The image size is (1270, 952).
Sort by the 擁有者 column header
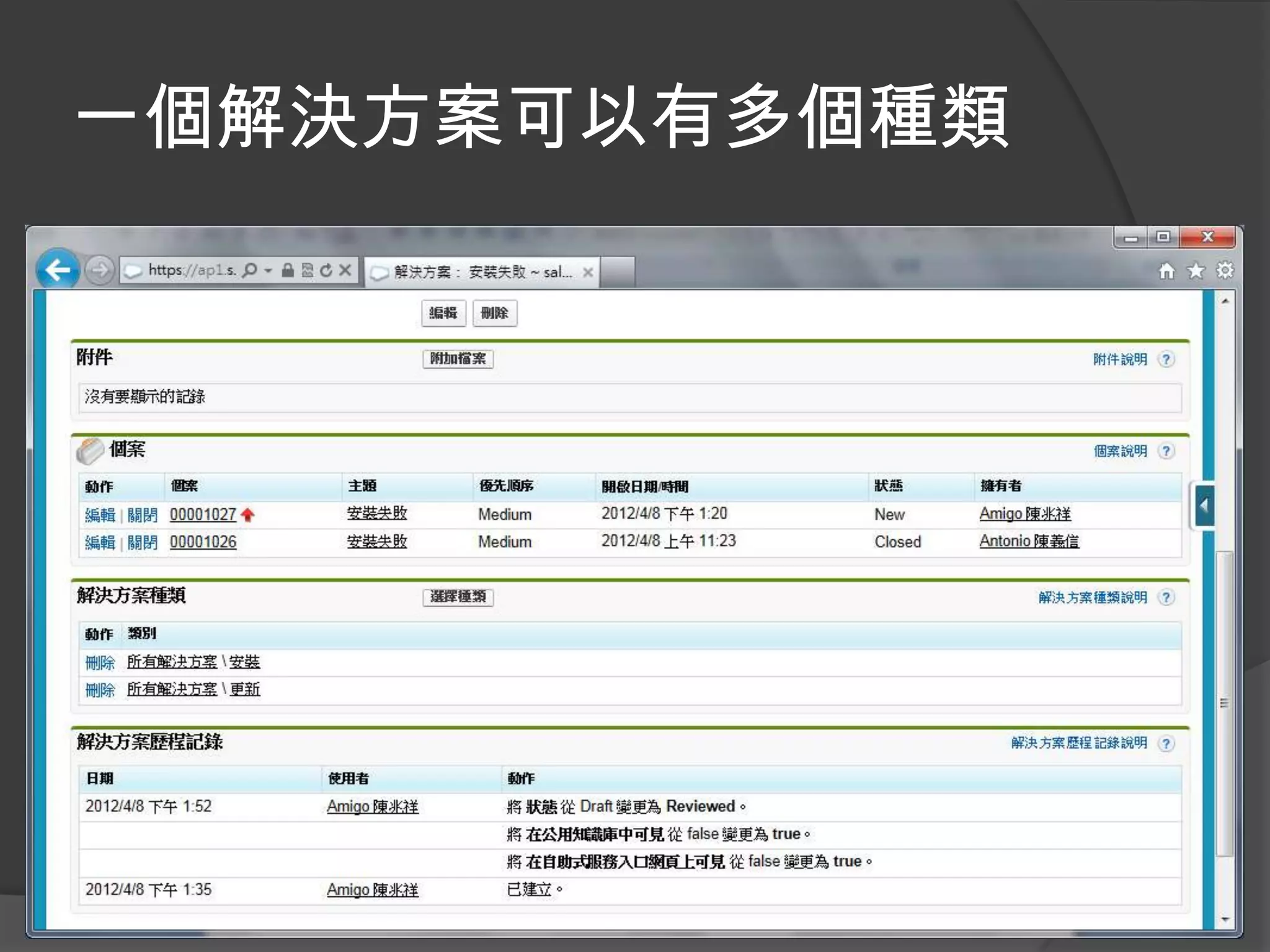[x=1001, y=486]
